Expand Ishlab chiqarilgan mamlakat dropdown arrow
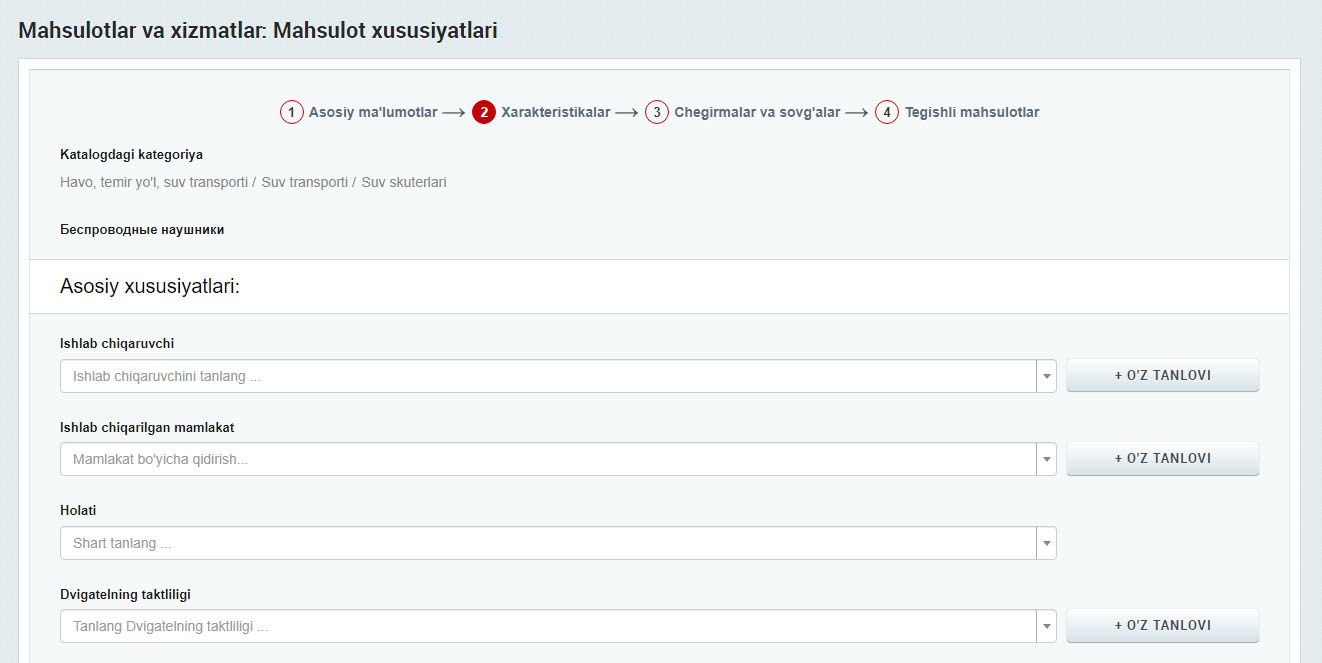1322x663 pixels. click(1046, 460)
